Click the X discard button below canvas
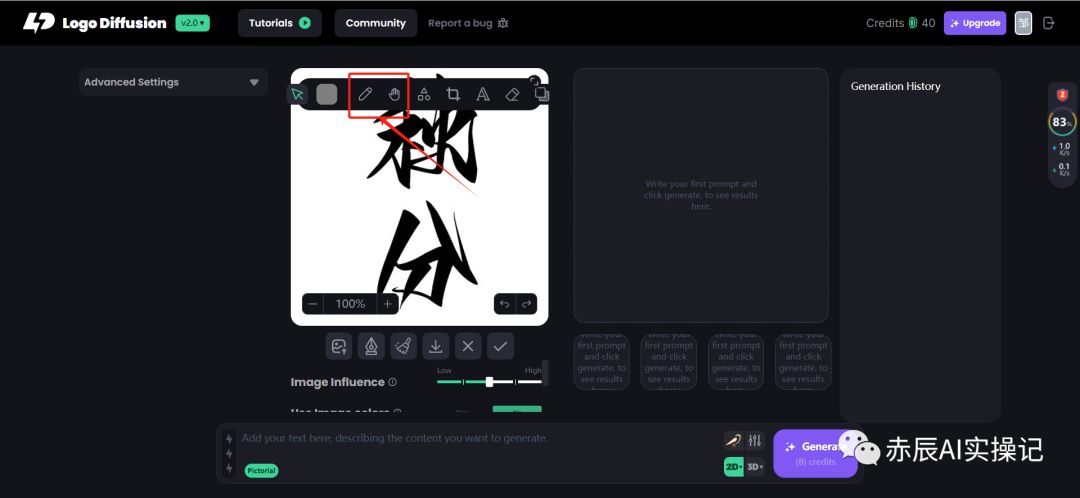 coord(468,346)
